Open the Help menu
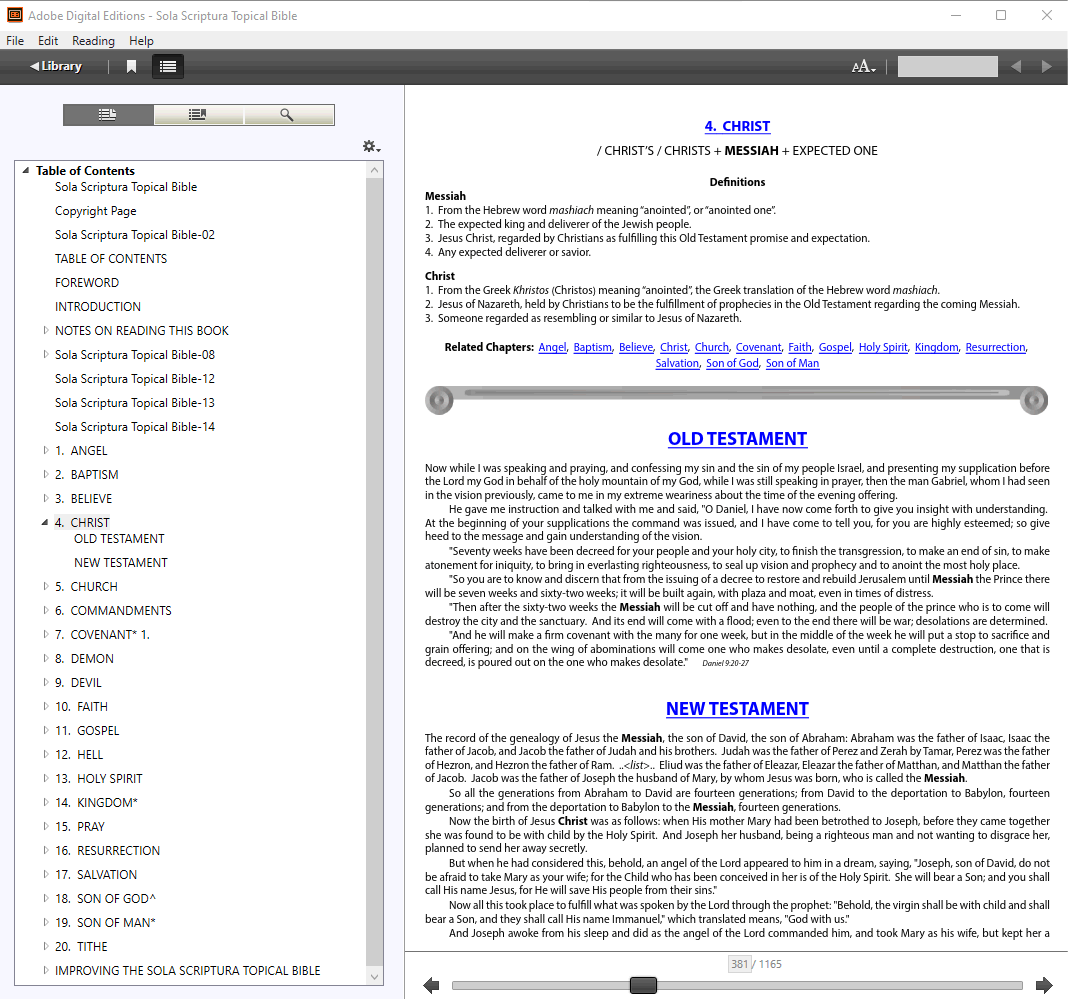Screen dimensions: 1068x999 point(141,41)
